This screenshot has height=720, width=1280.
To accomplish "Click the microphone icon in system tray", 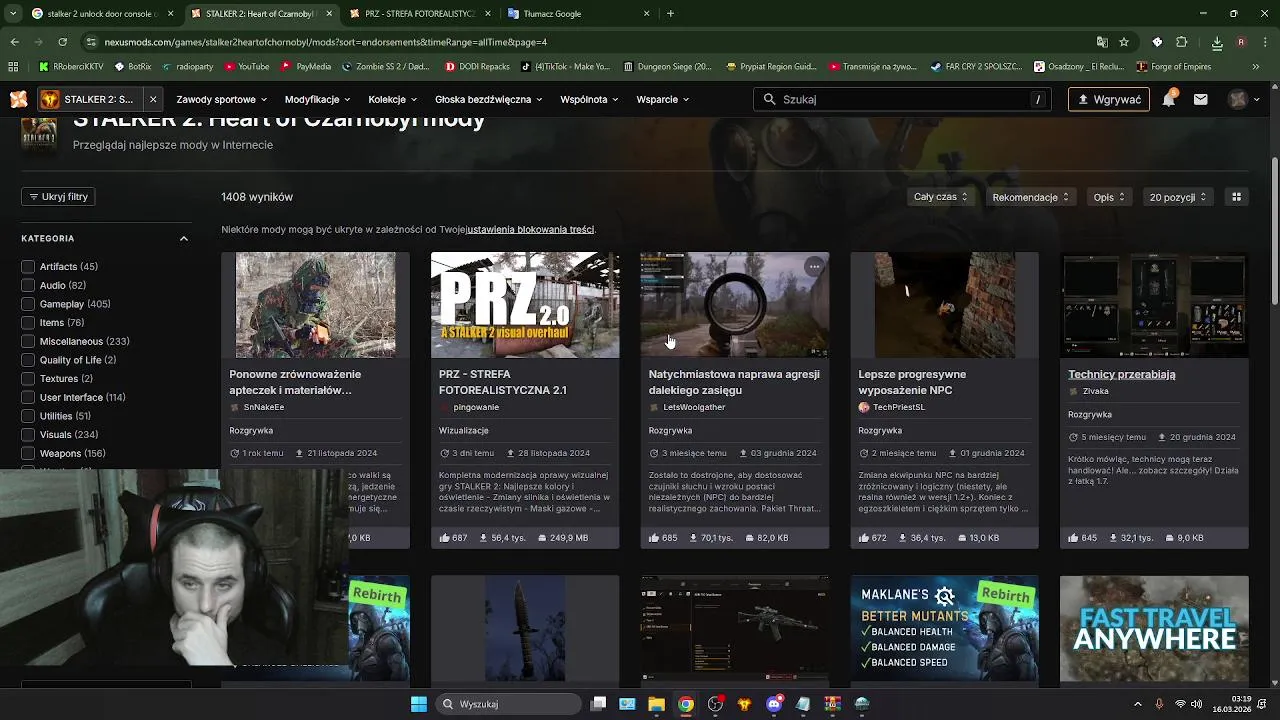I will (1159, 704).
